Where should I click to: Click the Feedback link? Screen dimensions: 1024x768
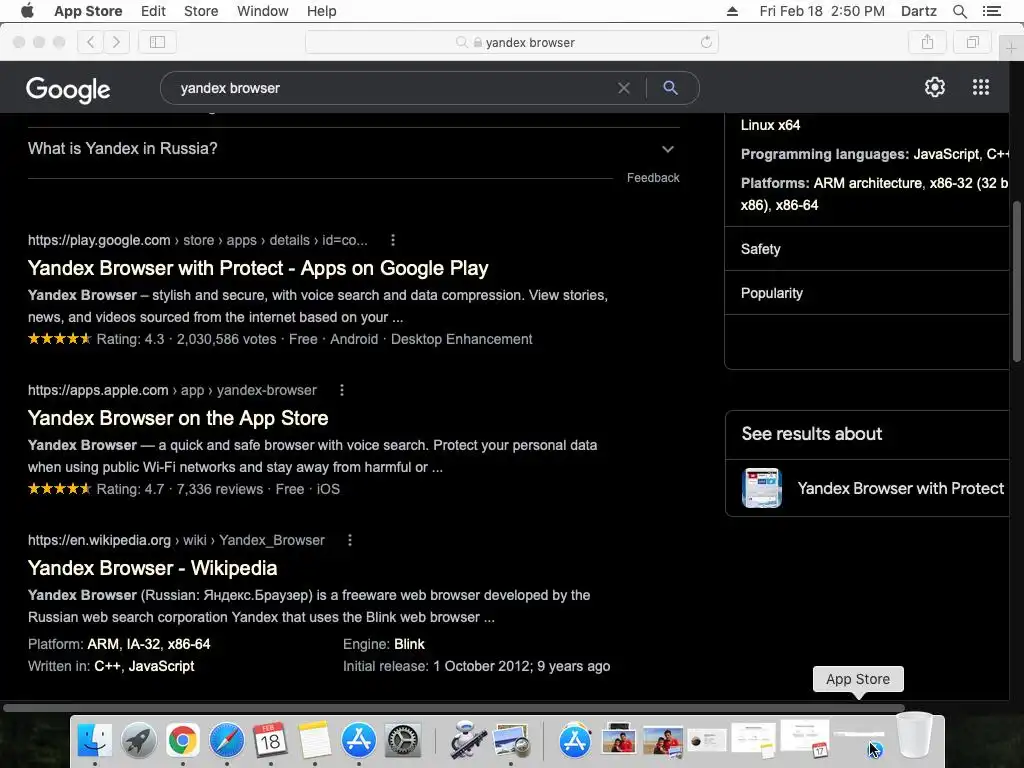tap(653, 178)
